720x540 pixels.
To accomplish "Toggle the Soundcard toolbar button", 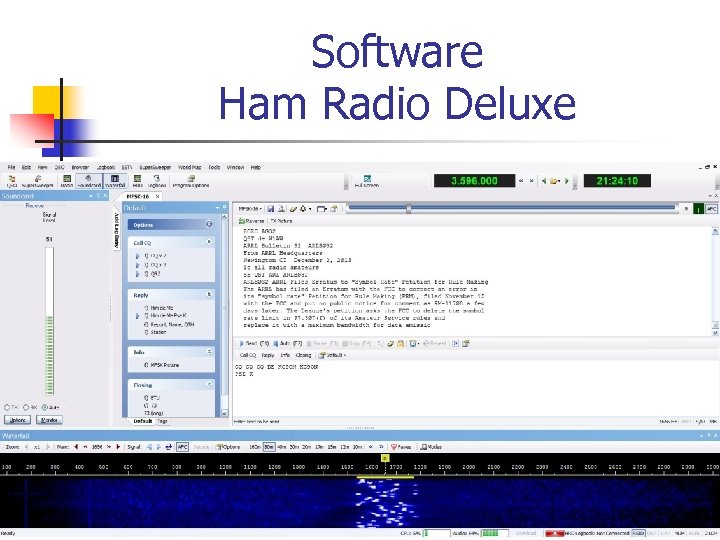I will click(x=89, y=181).
